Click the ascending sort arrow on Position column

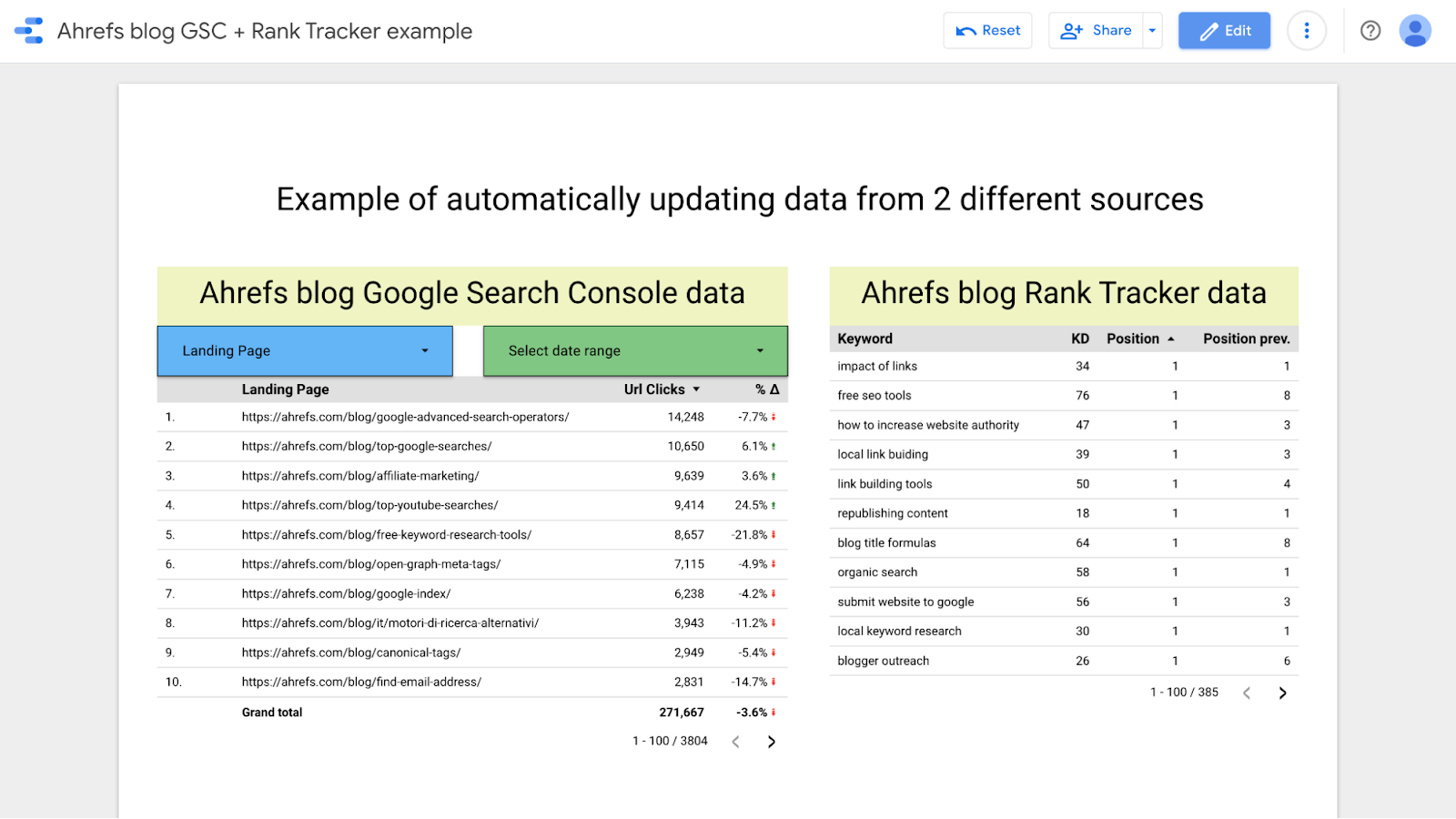[x=1172, y=338]
